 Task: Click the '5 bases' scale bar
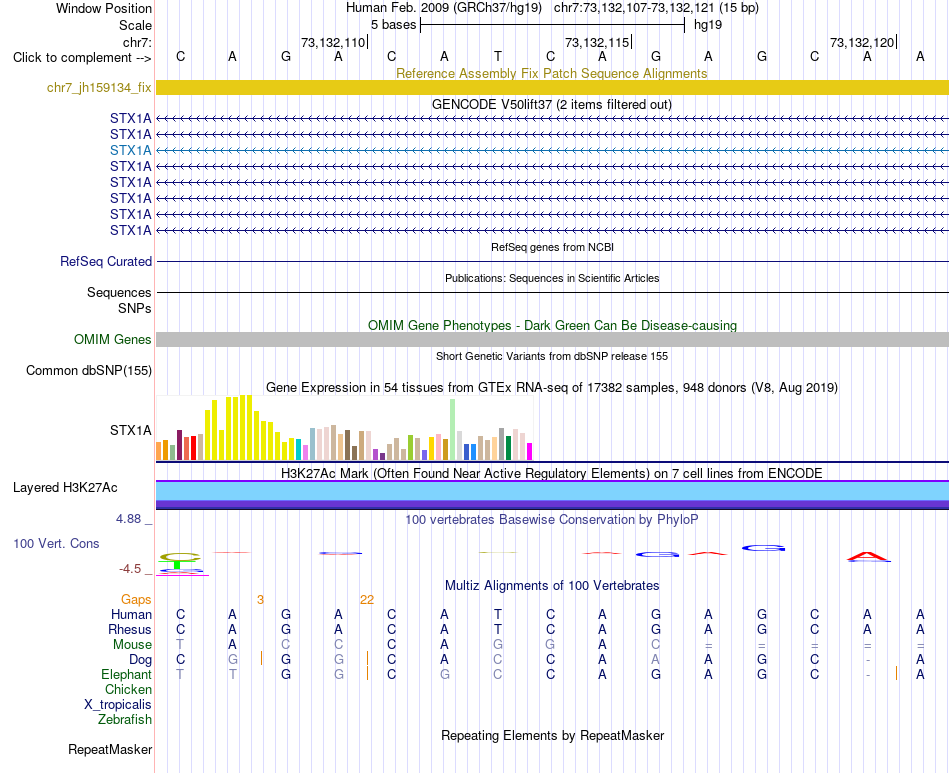tap(552, 25)
